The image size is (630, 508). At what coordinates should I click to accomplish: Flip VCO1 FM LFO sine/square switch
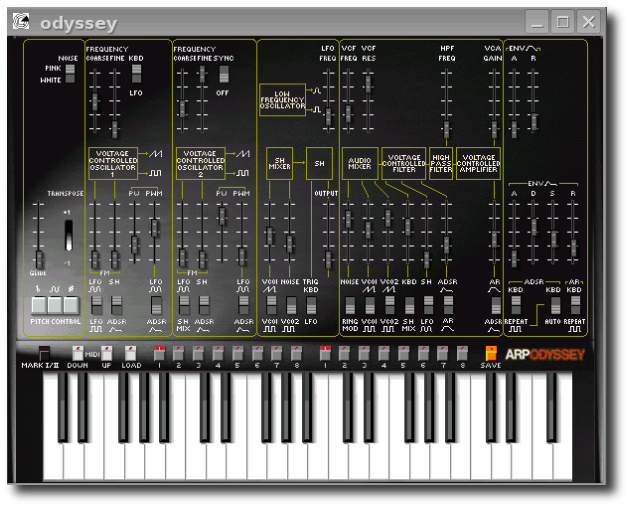pyautogui.click(x=96, y=306)
